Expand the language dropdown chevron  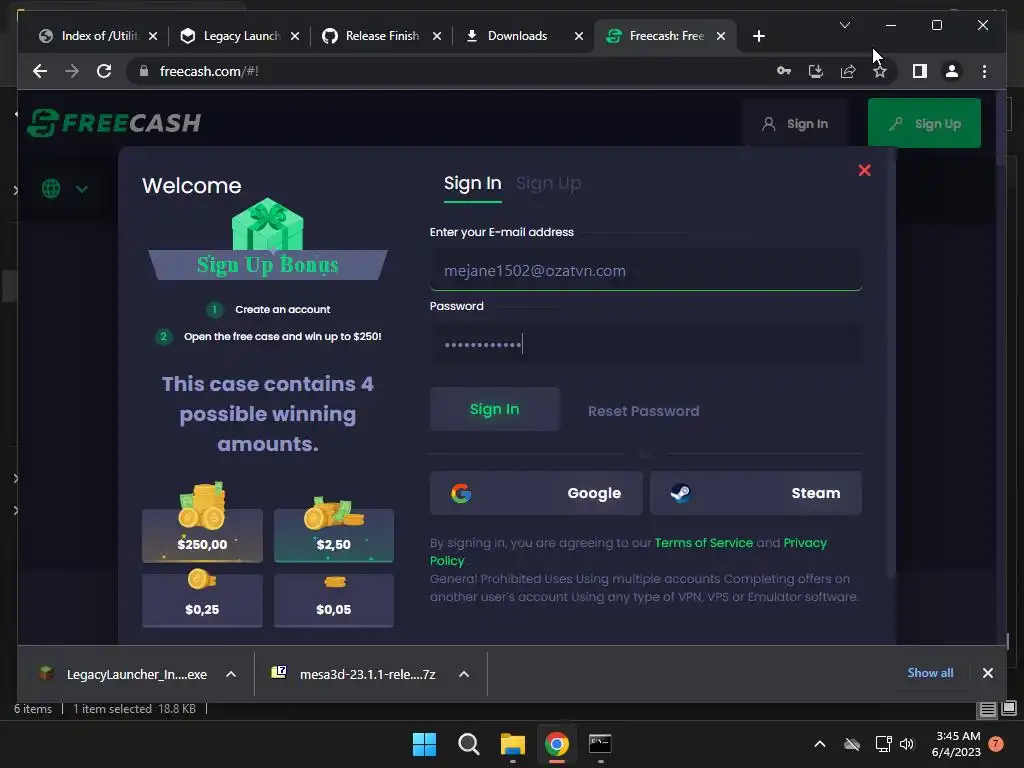click(82, 189)
